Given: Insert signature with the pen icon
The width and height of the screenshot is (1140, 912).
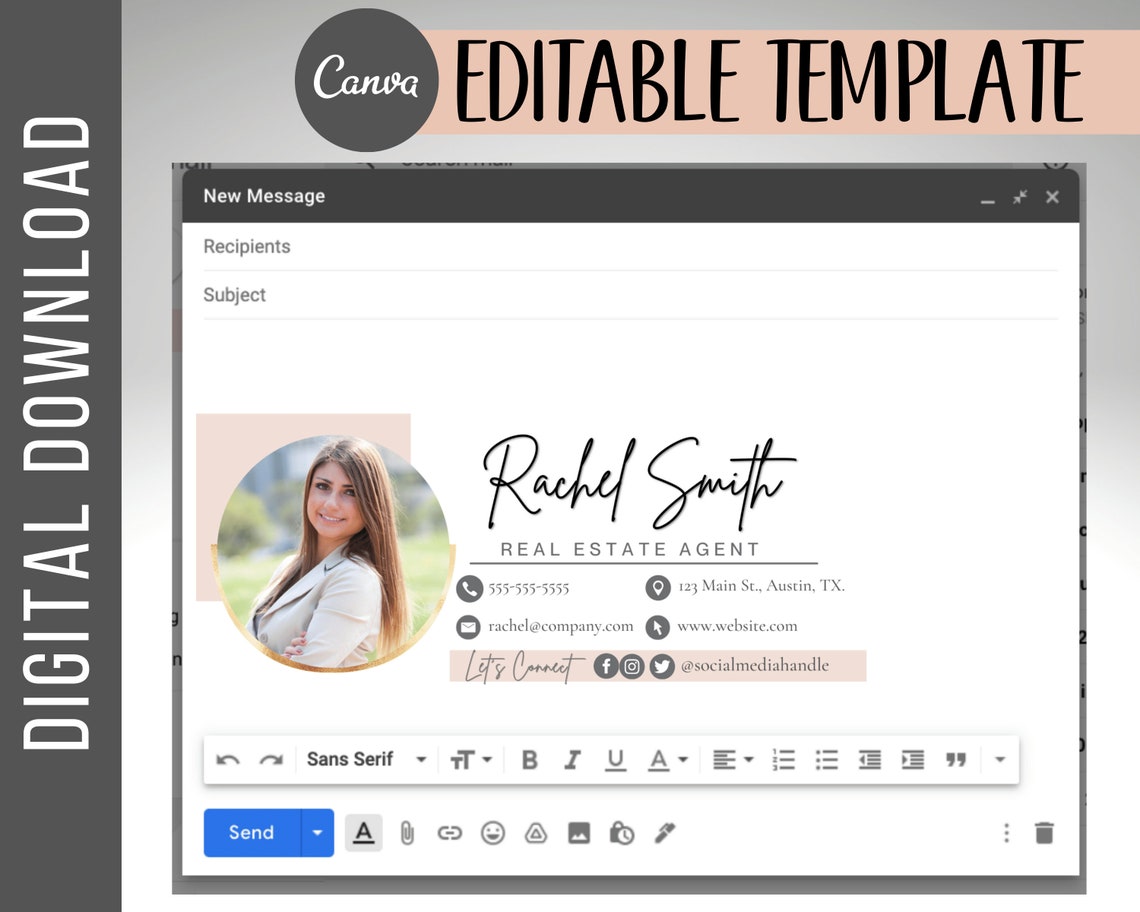Looking at the screenshot, I should pyautogui.click(x=664, y=832).
